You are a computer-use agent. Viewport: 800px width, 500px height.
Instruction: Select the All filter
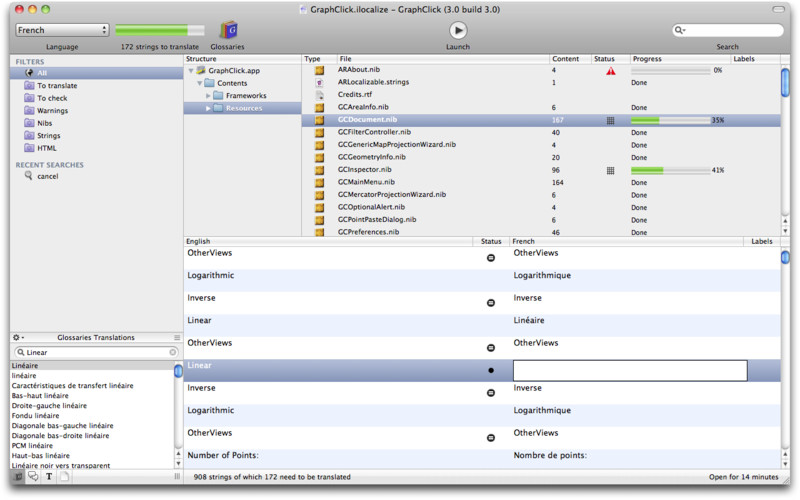pos(96,73)
